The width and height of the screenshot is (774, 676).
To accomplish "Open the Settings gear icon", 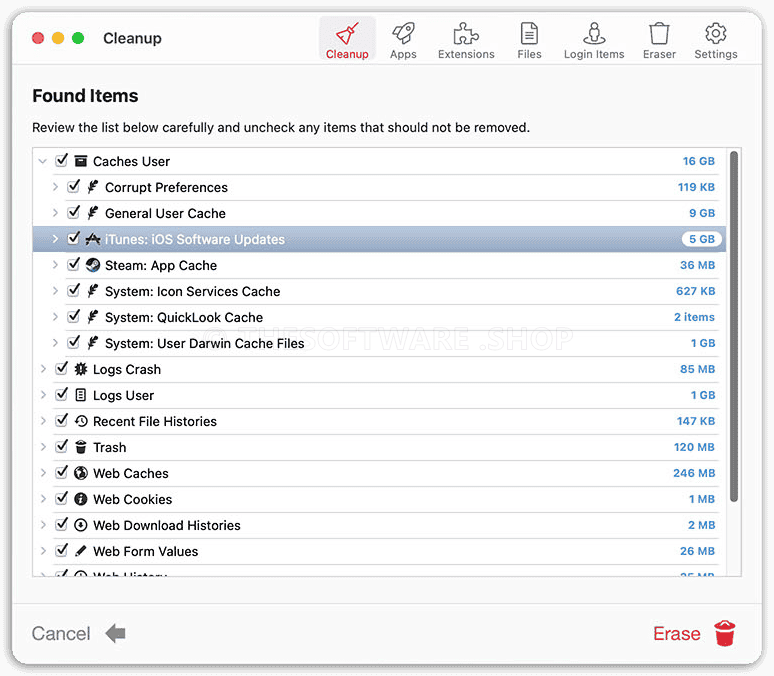I will click(x=716, y=34).
